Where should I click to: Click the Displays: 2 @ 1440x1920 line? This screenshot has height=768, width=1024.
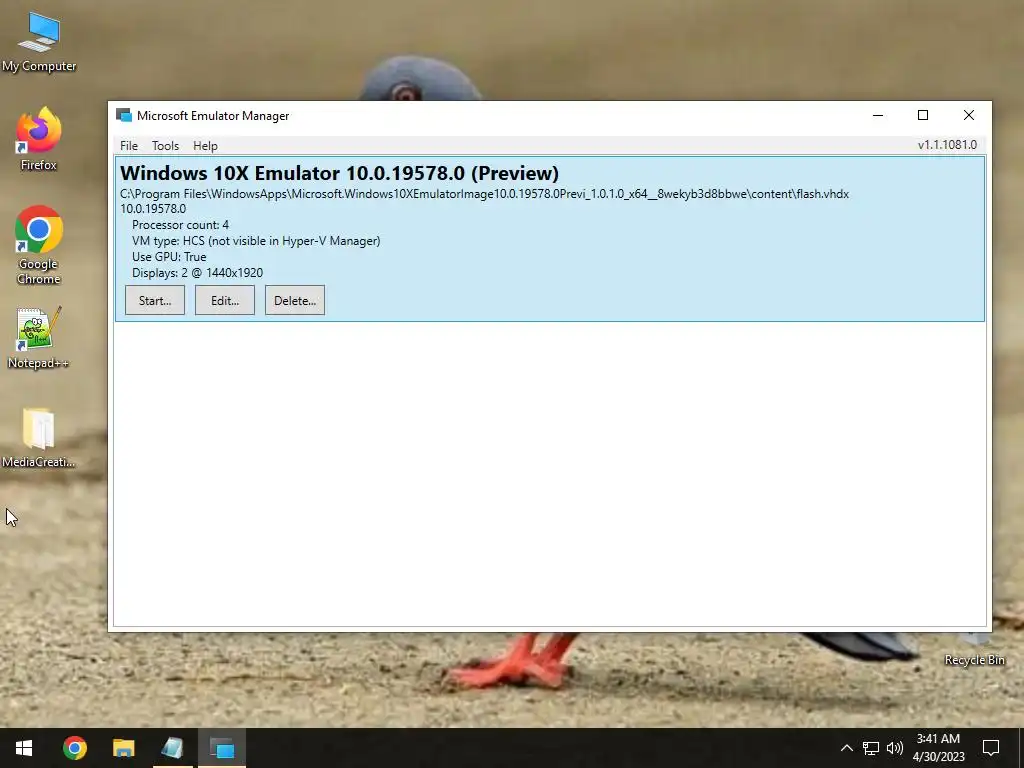[197, 273]
